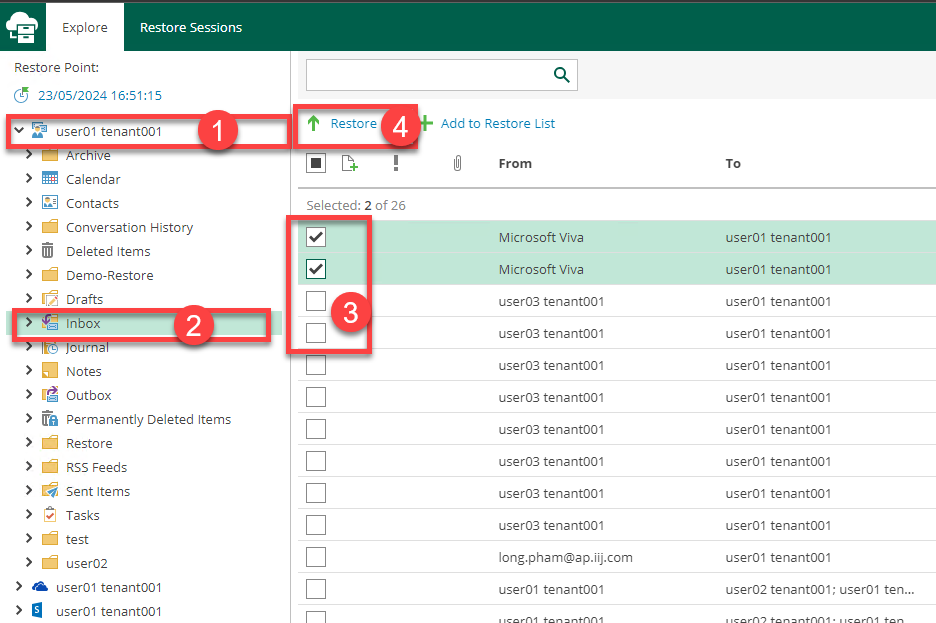Open the Explore tab
This screenshot has height=623, width=936.
(85, 27)
